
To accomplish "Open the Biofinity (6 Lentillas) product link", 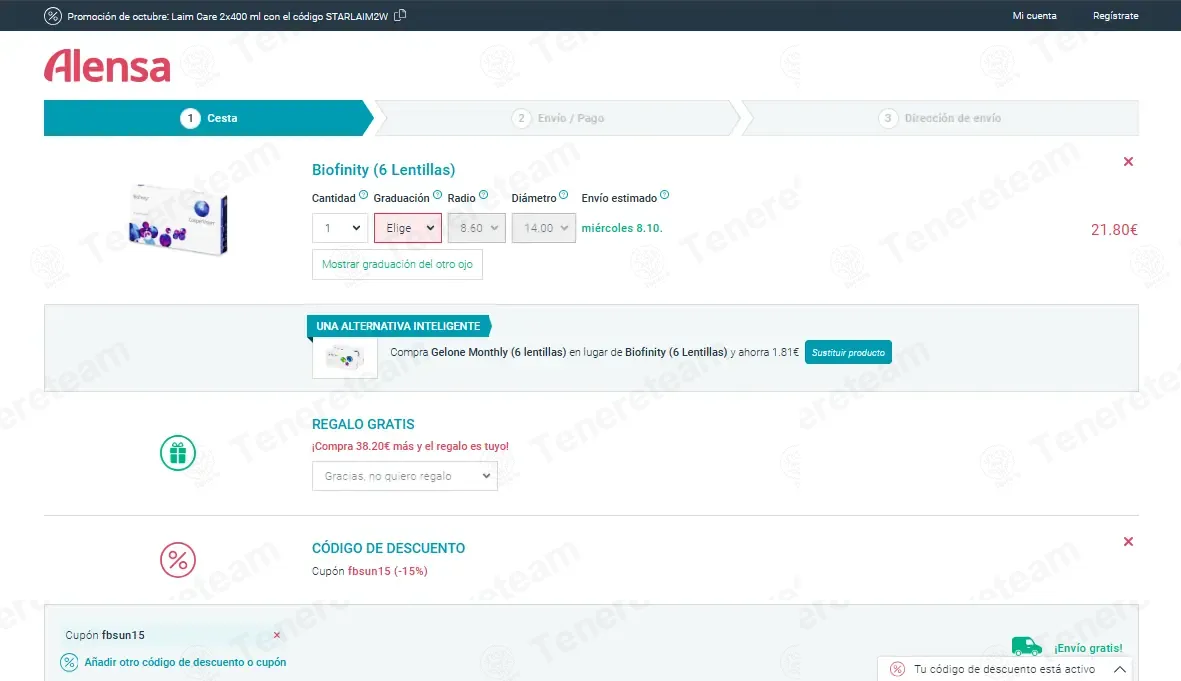I will coord(383,169).
